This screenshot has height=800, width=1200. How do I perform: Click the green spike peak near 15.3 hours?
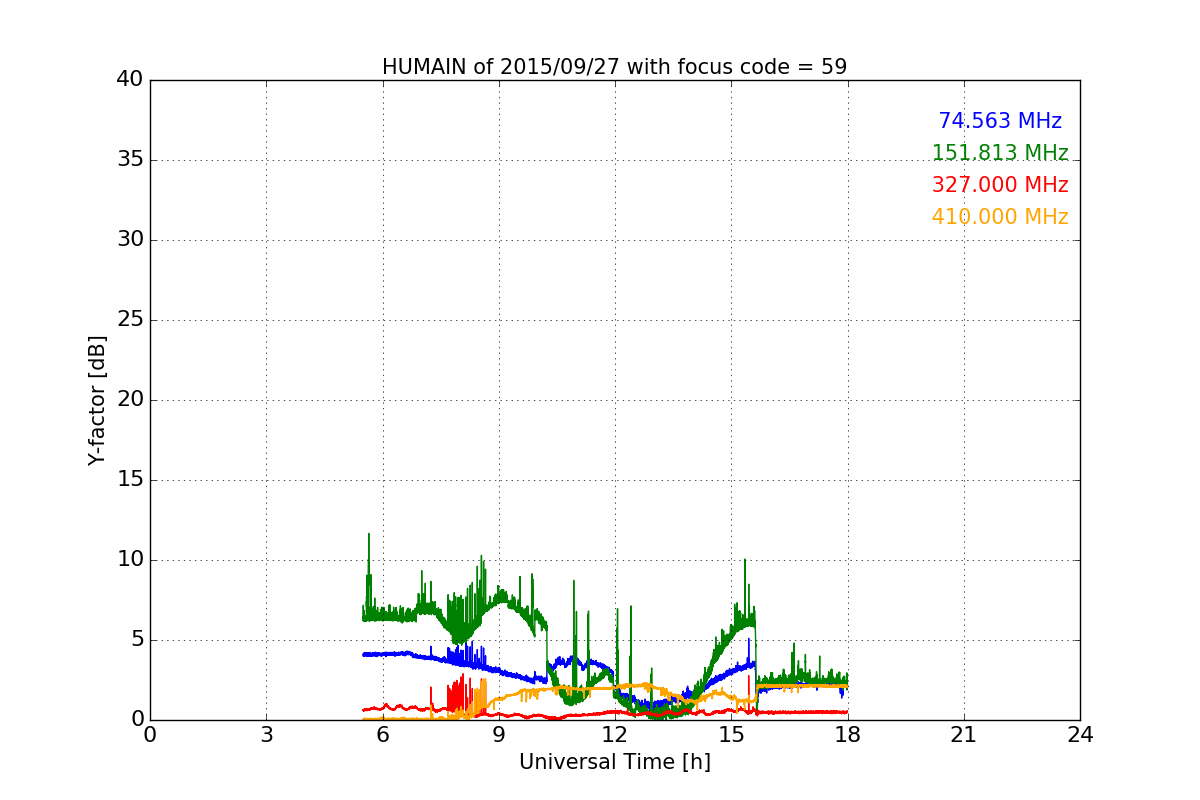click(x=745, y=560)
